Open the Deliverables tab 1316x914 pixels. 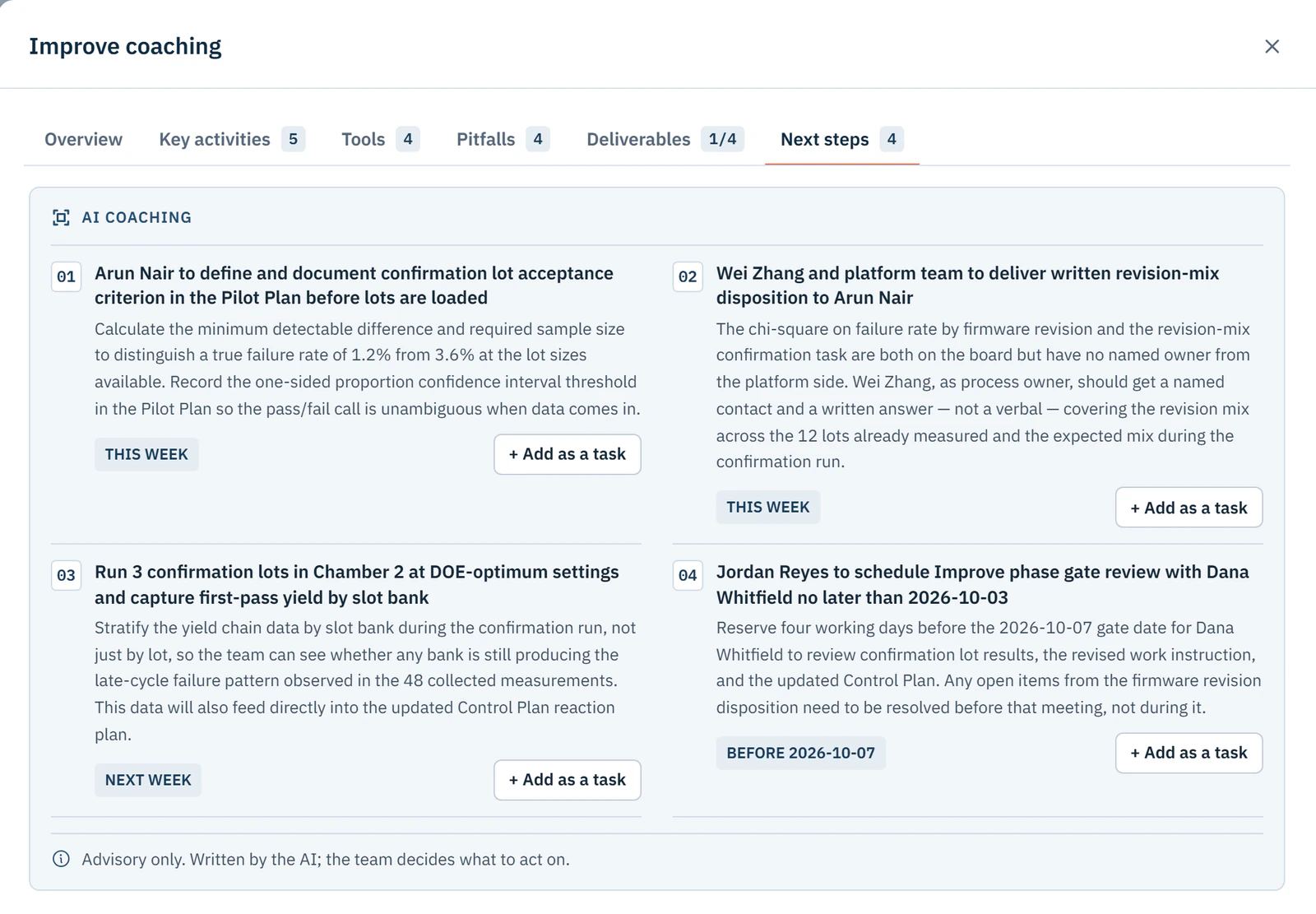pyautogui.click(x=665, y=139)
